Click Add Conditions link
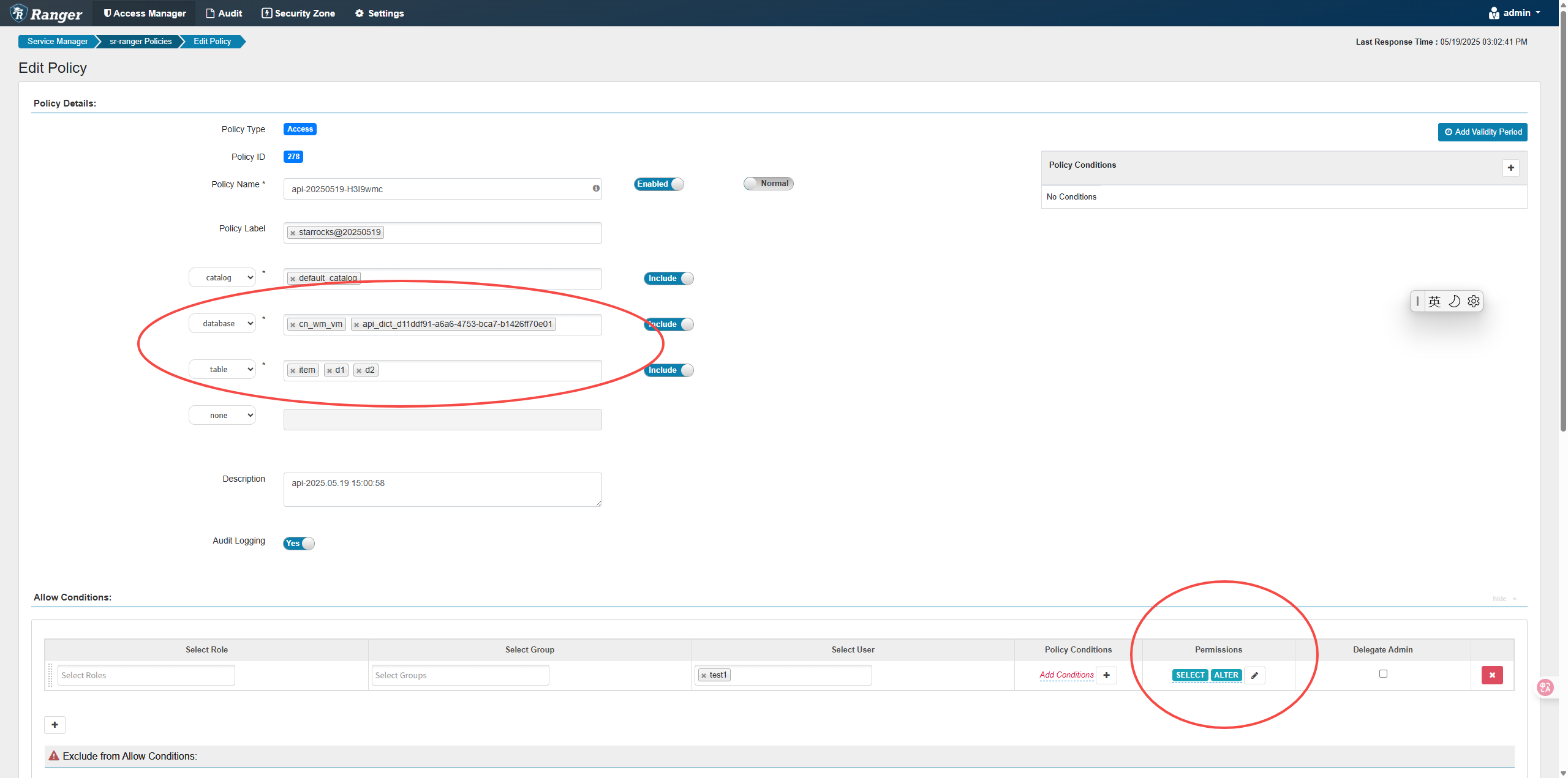 coord(1066,675)
